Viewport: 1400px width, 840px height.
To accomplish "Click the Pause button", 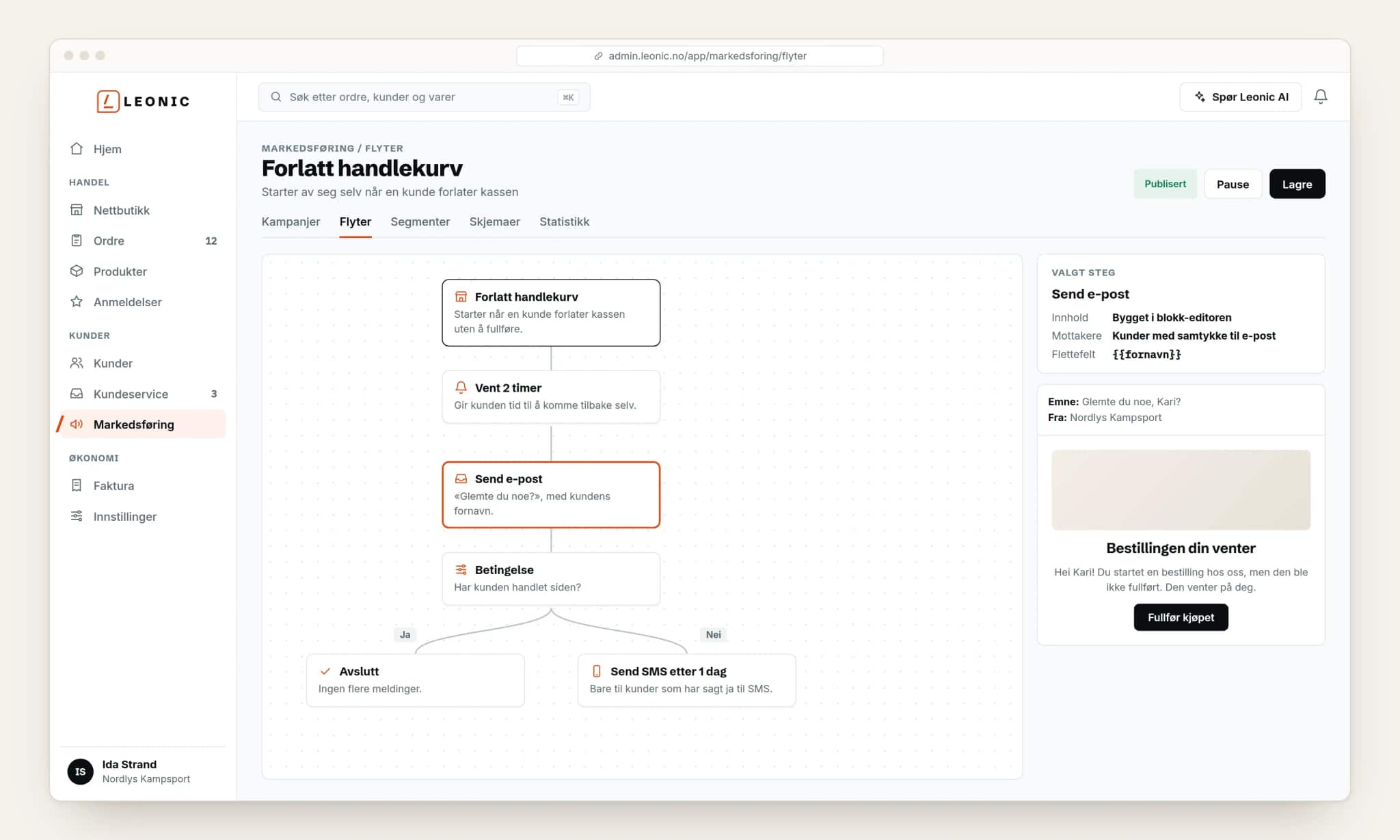I will (x=1233, y=184).
